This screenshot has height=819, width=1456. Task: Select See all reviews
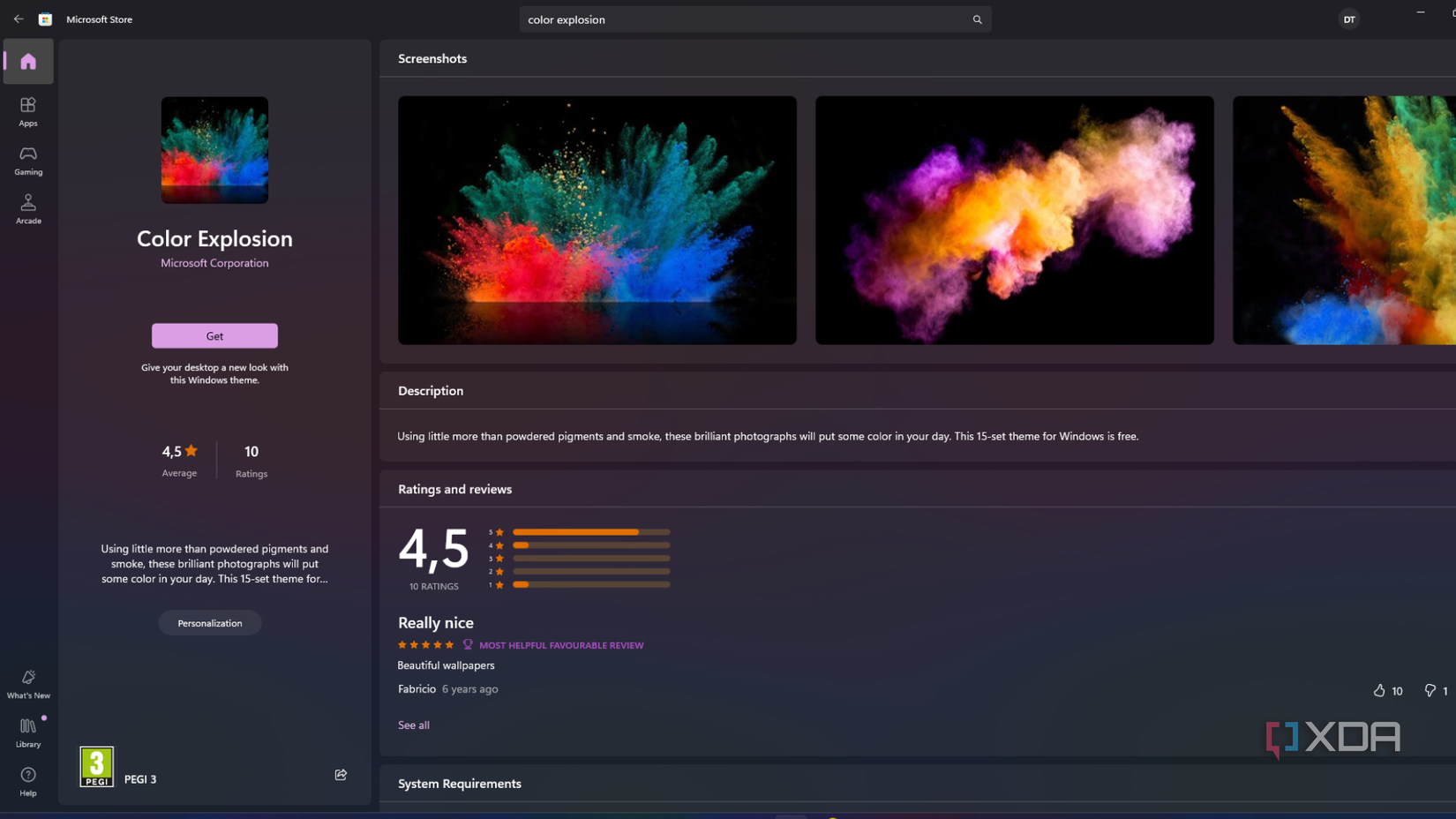[x=413, y=725]
